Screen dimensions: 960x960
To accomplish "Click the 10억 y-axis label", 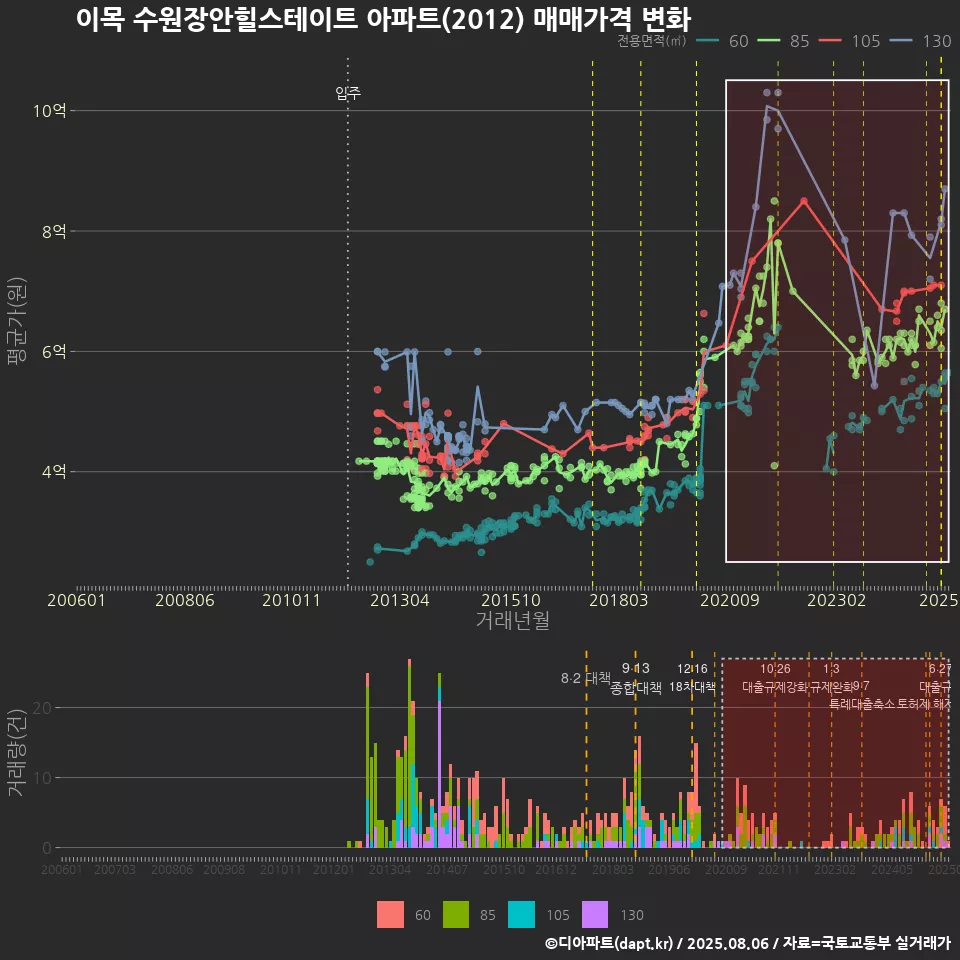I will [x=50, y=111].
